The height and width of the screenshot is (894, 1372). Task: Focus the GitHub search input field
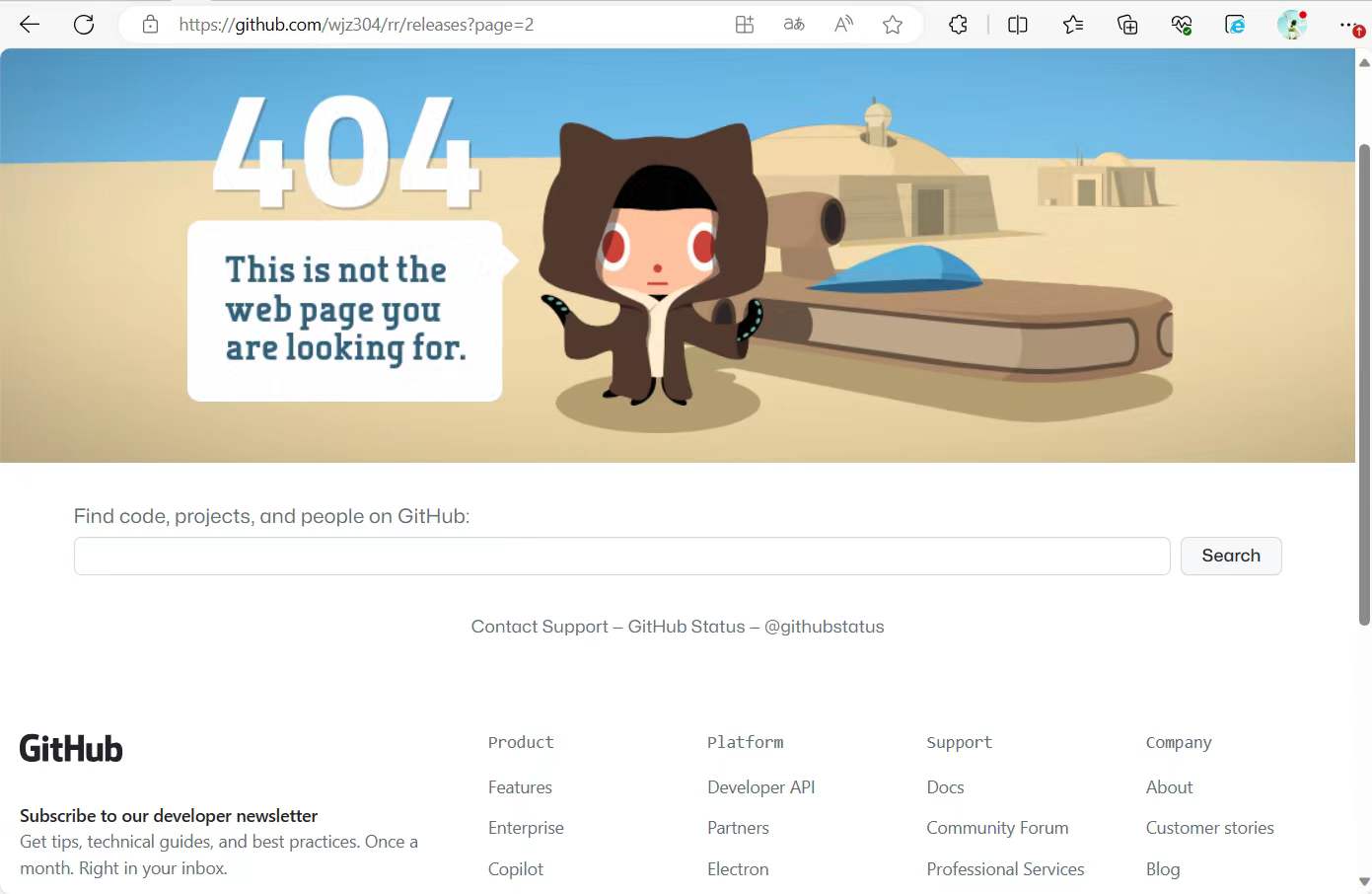(x=621, y=556)
